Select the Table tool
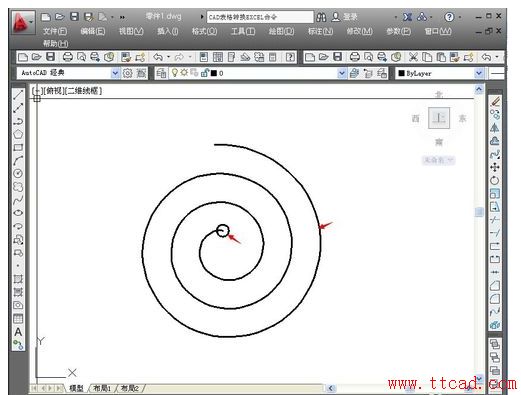 [x=18, y=319]
